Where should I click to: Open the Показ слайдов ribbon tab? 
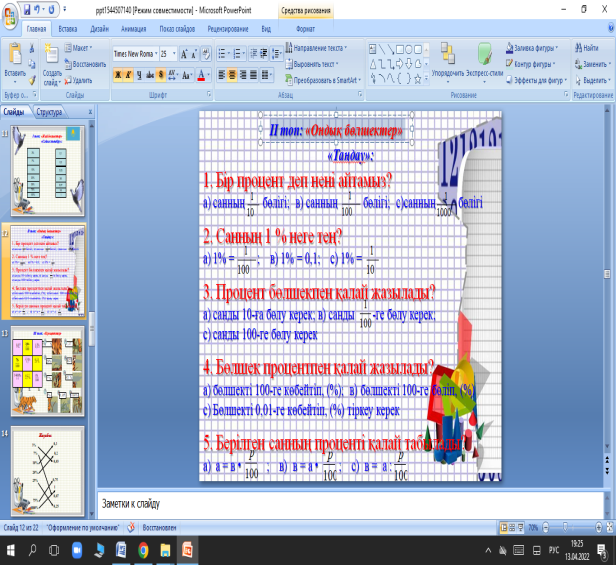[x=177, y=29]
